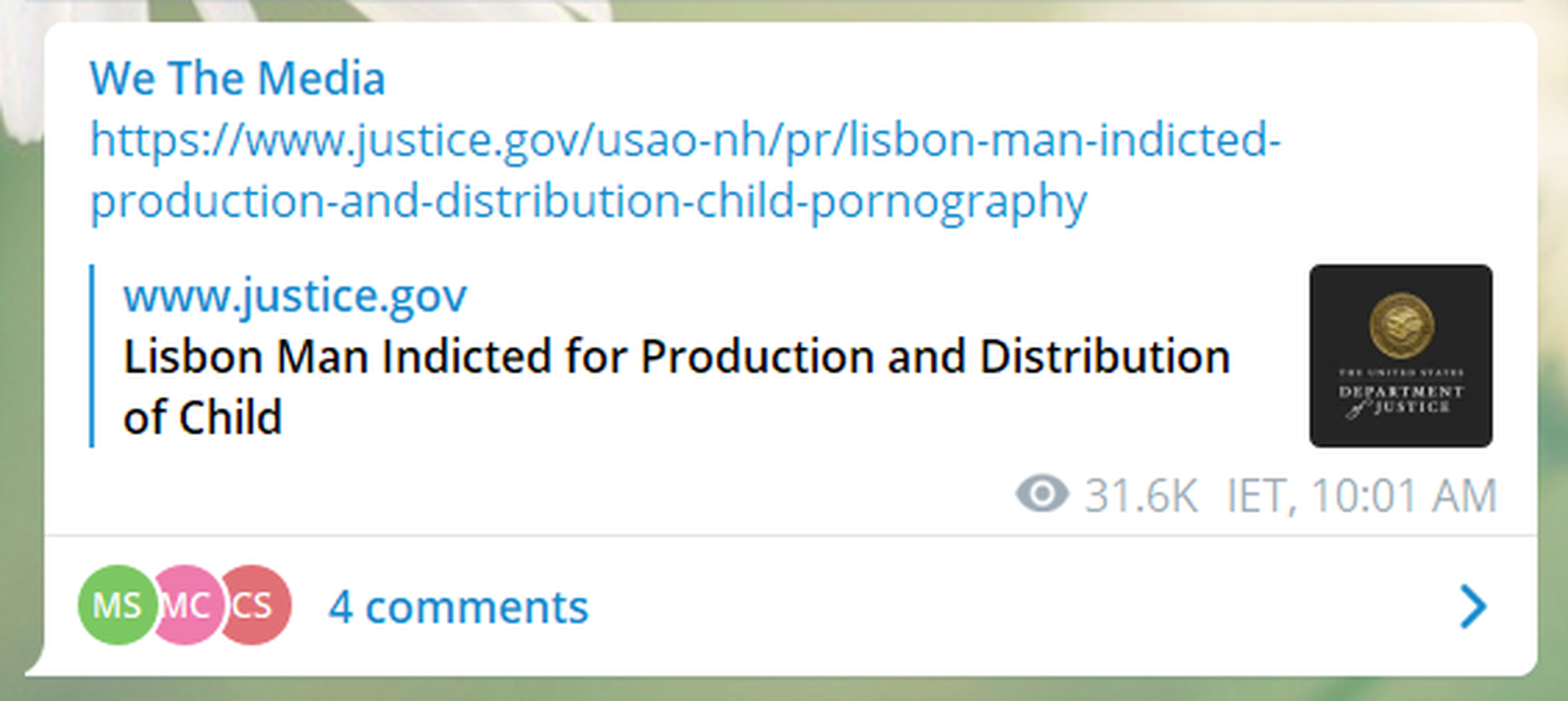The image size is (1568, 701).
Task: Click the 10:01 AM message timestamp
Action: tap(1405, 496)
